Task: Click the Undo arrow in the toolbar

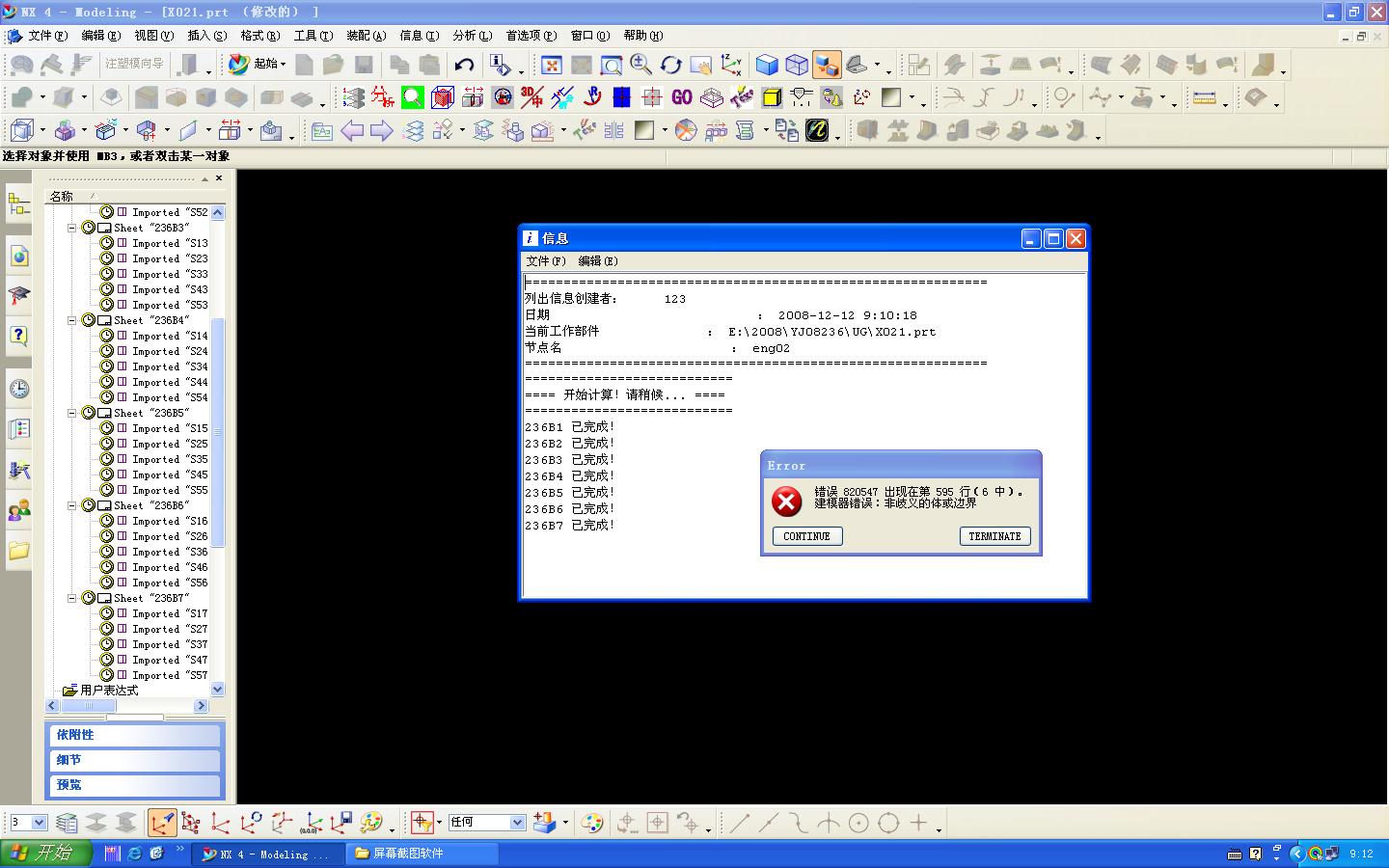Action: (465, 65)
